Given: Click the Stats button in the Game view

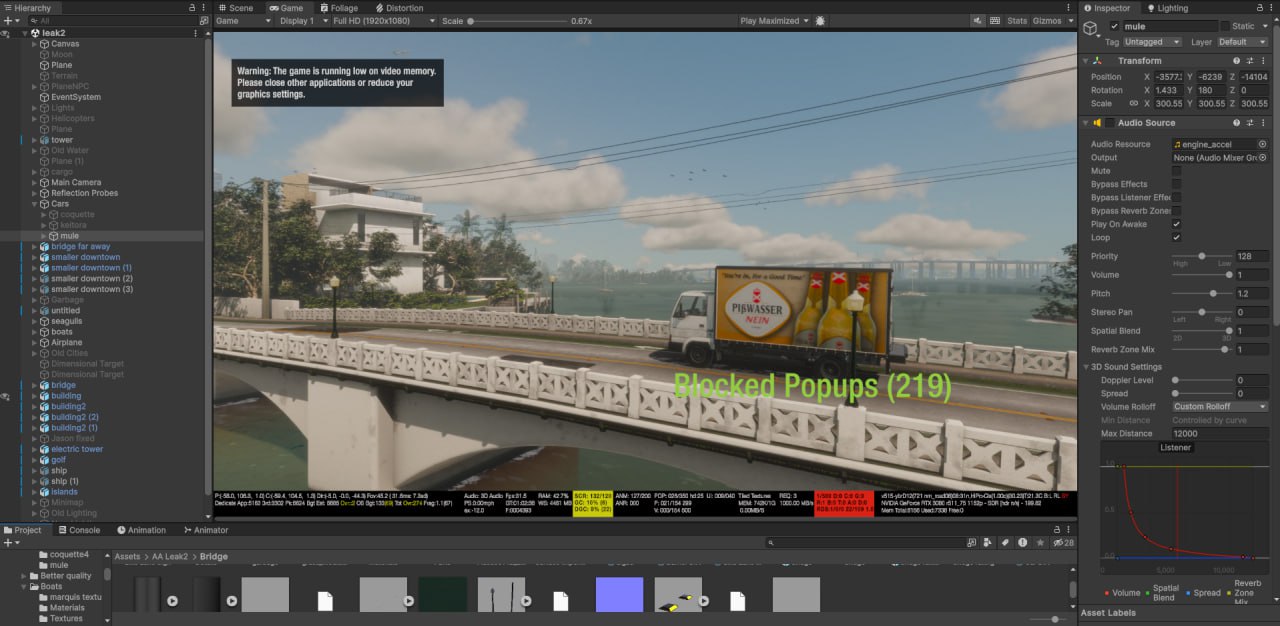Looking at the screenshot, I should point(1016,20).
